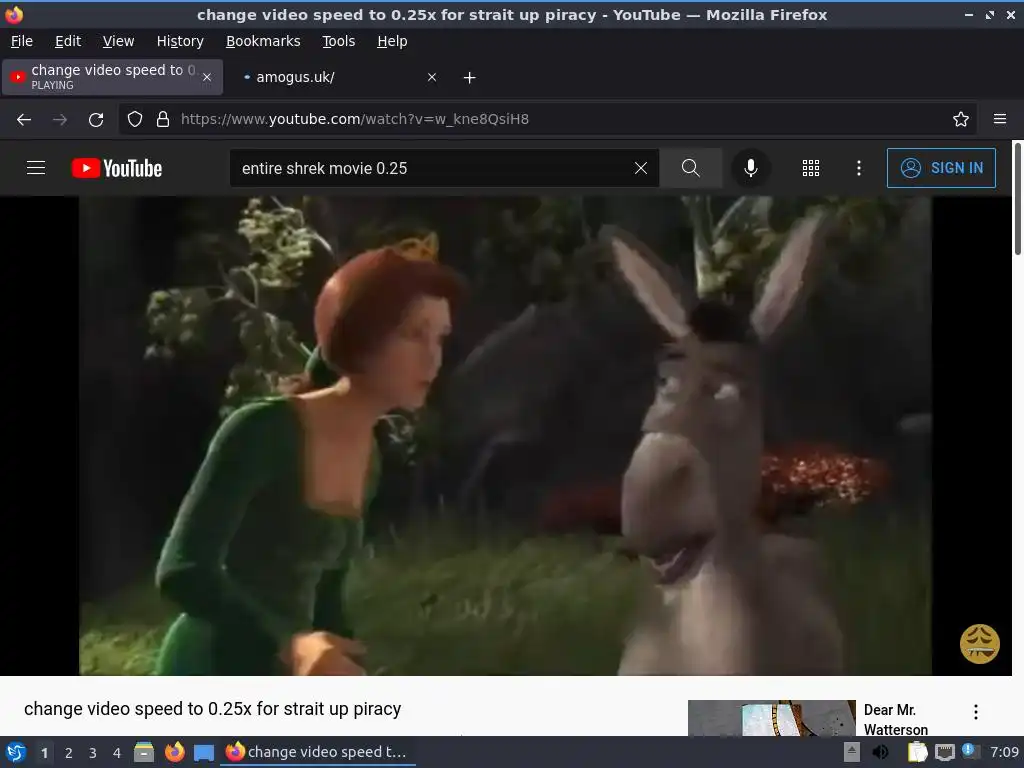Go forward one page
The width and height of the screenshot is (1024, 768).
(x=59, y=120)
